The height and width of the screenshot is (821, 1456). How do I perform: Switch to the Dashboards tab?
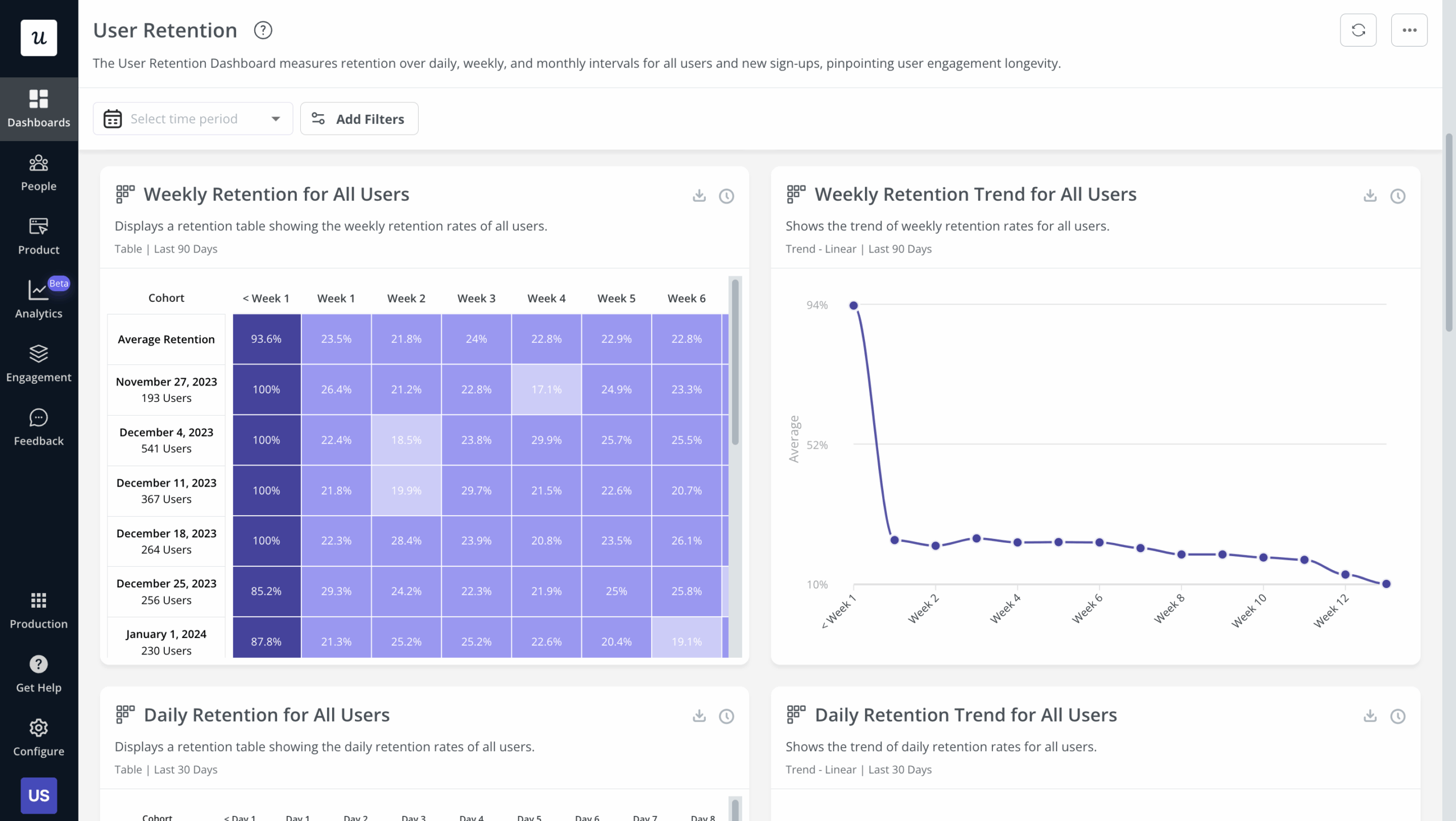point(38,108)
